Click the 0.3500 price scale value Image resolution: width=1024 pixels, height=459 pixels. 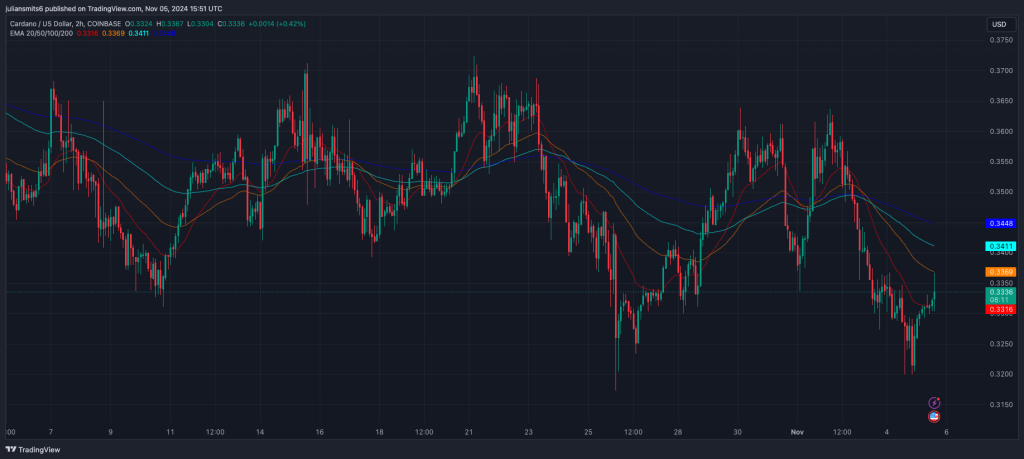coord(1001,192)
